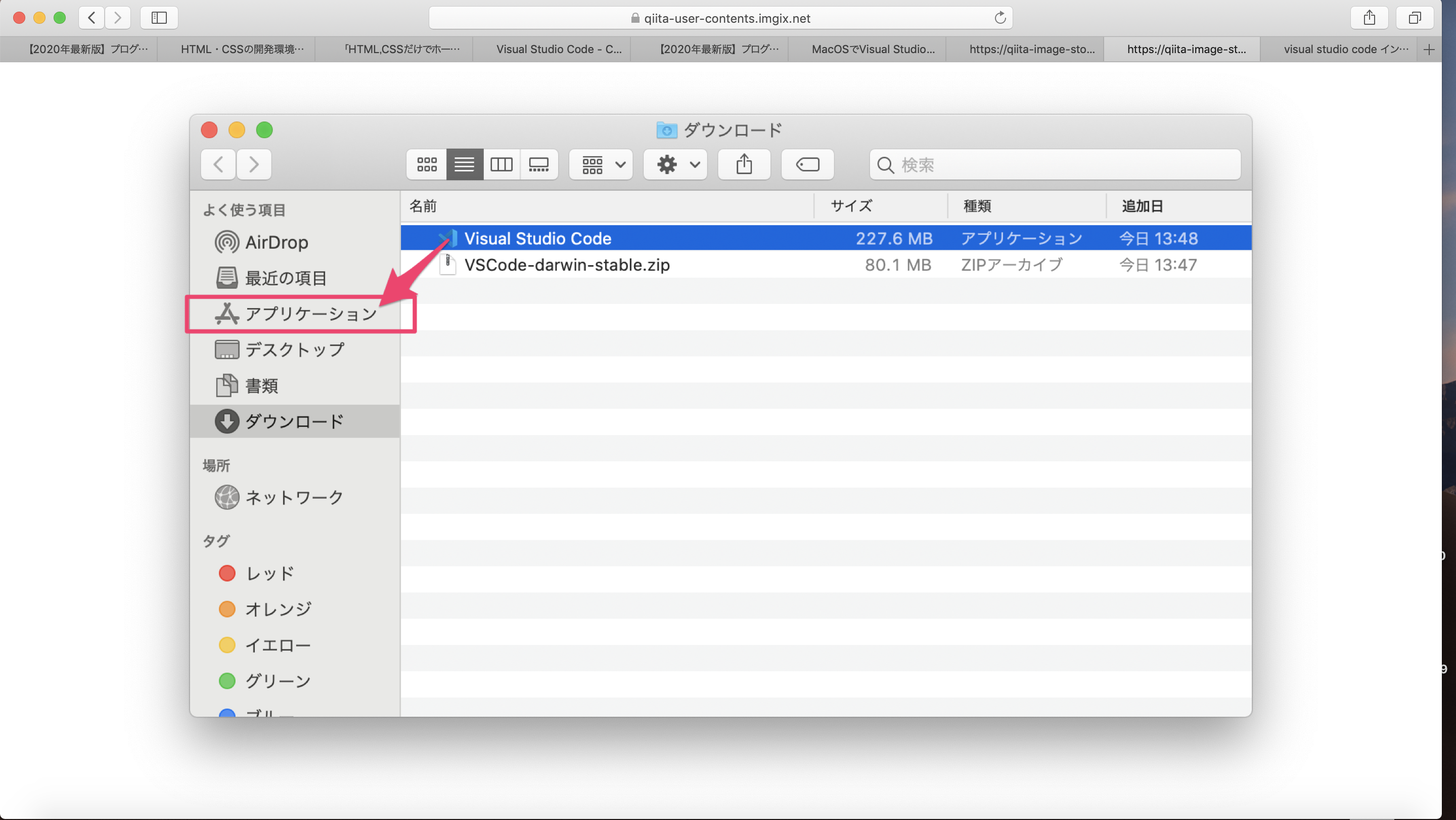Image resolution: width=1456 pixels, height=820 pixels.
Task: Select the VSCode-darwin-stable.zip file
Action: (x=566, y=265)
